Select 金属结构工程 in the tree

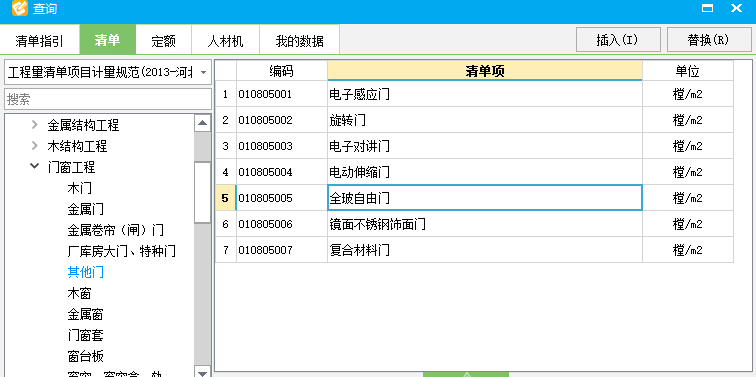pos(83,125)
